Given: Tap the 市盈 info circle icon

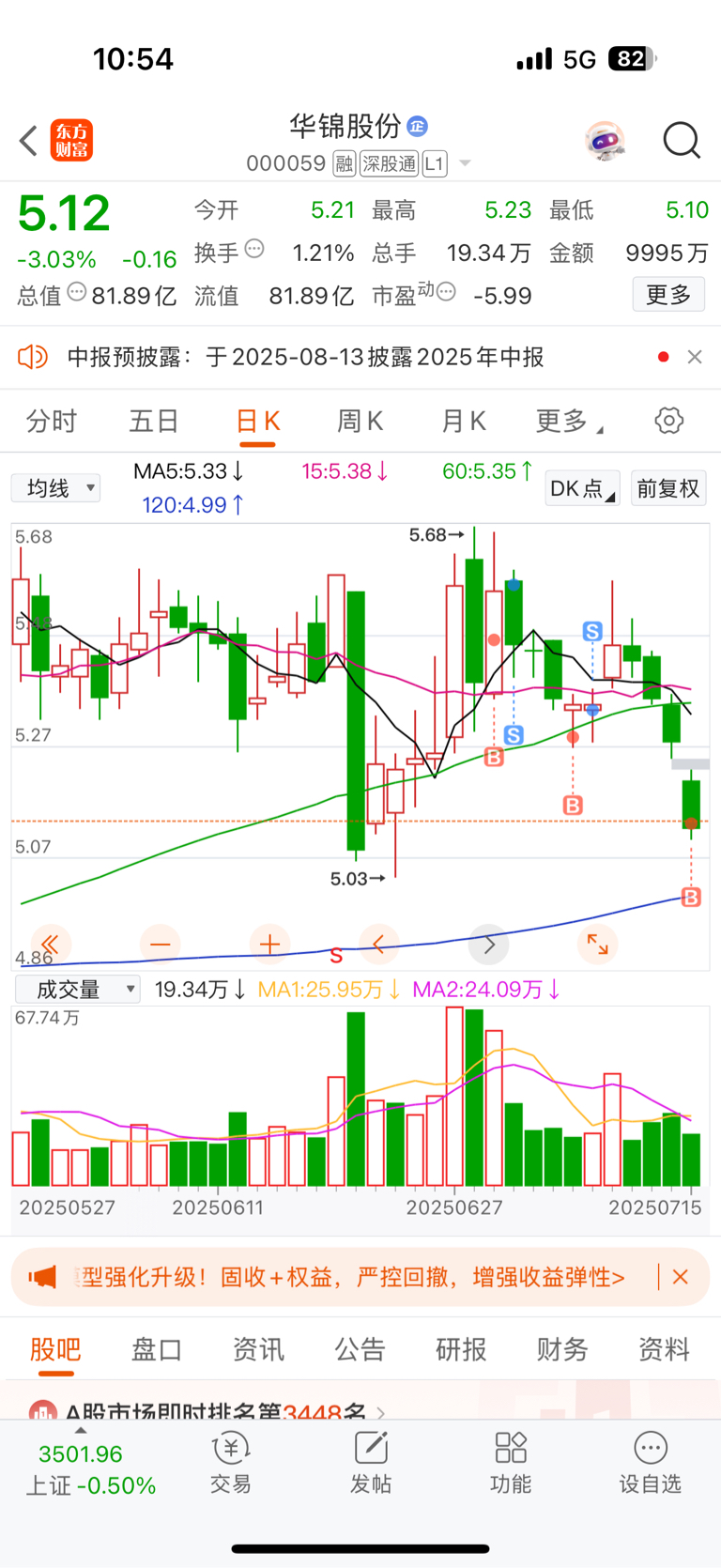Looking at the screenshot, I should [446, 293].
